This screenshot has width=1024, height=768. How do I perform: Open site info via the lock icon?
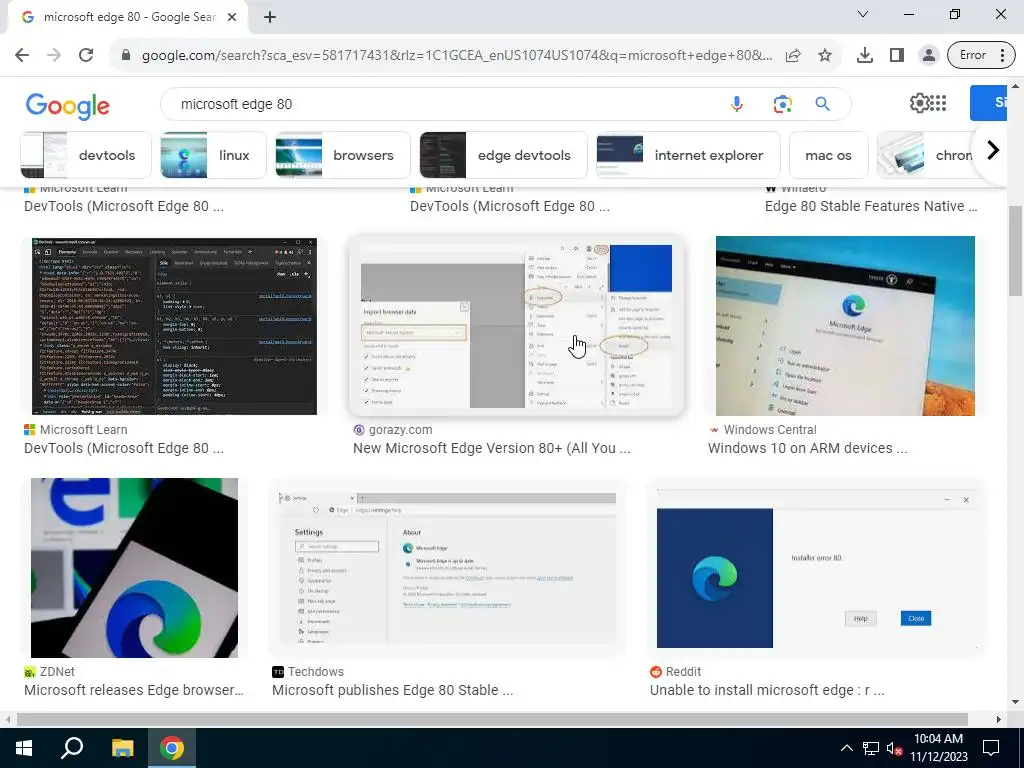point(126,56)
